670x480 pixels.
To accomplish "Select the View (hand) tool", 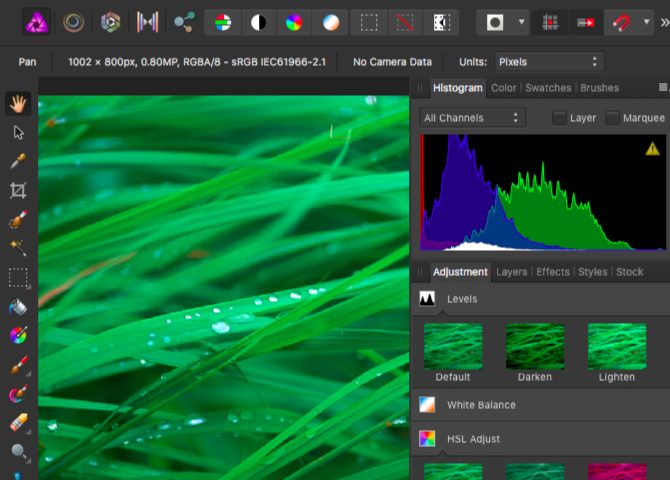I will (x=18, y=102).
